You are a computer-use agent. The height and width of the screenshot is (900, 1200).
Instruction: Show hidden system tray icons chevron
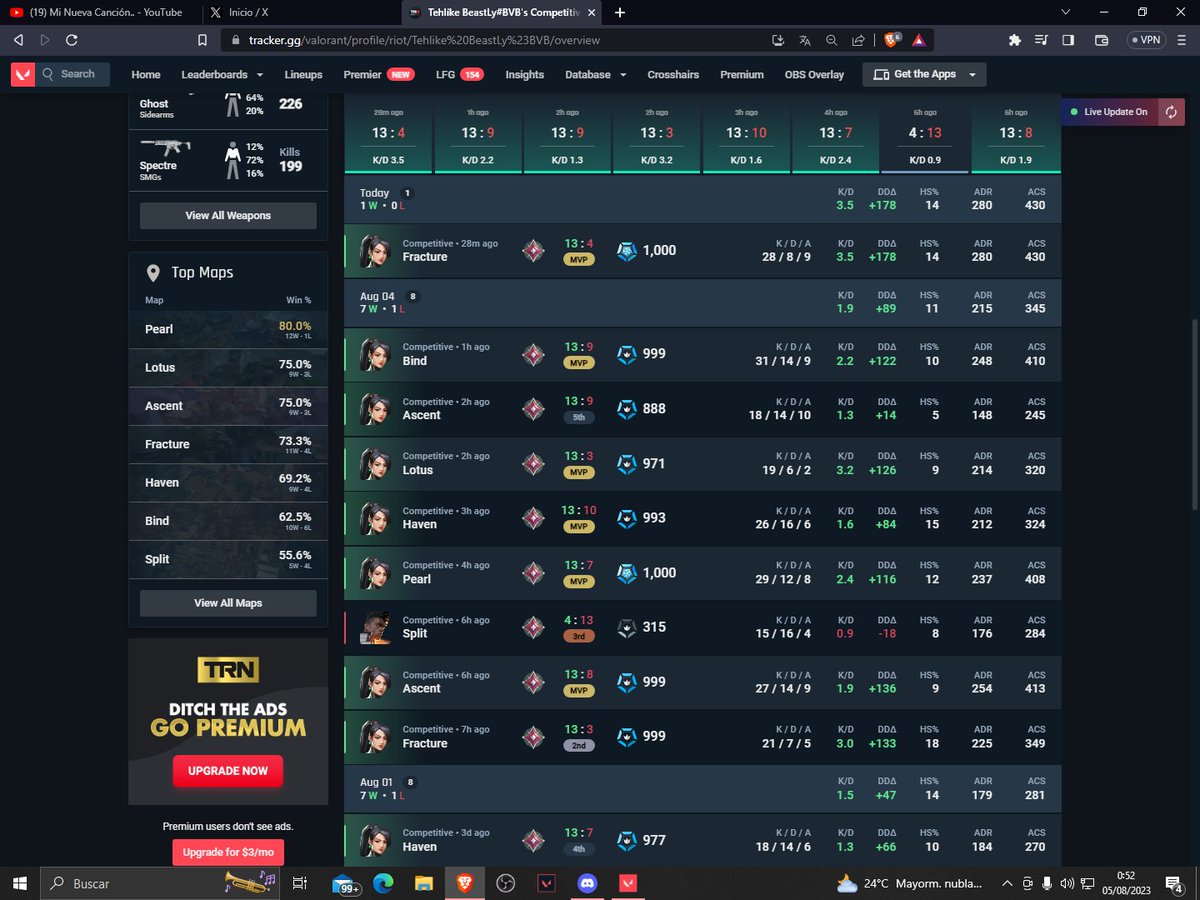(1009, 884)
